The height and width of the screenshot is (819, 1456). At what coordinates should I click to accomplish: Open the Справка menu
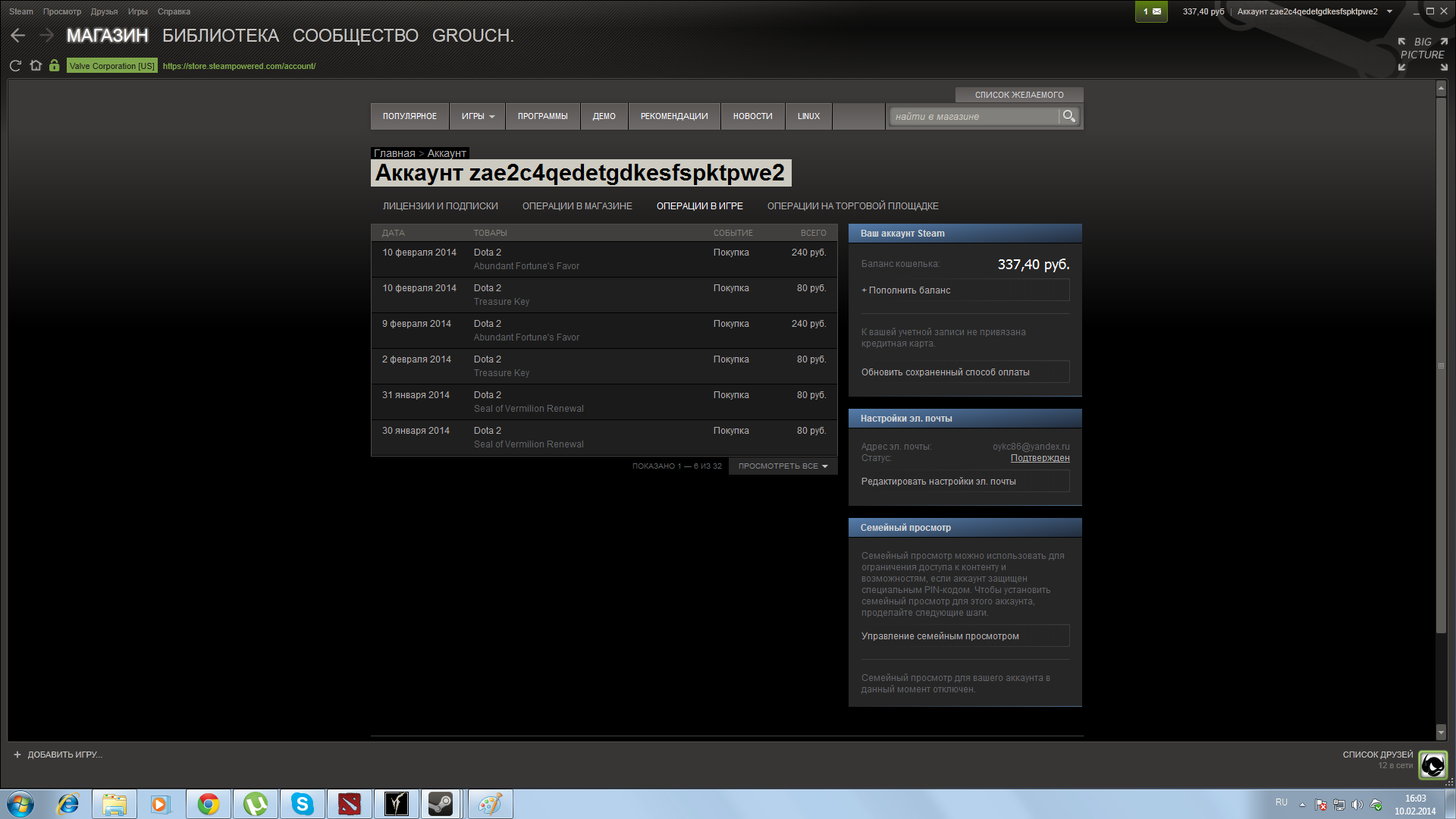(x=174, y=11)
